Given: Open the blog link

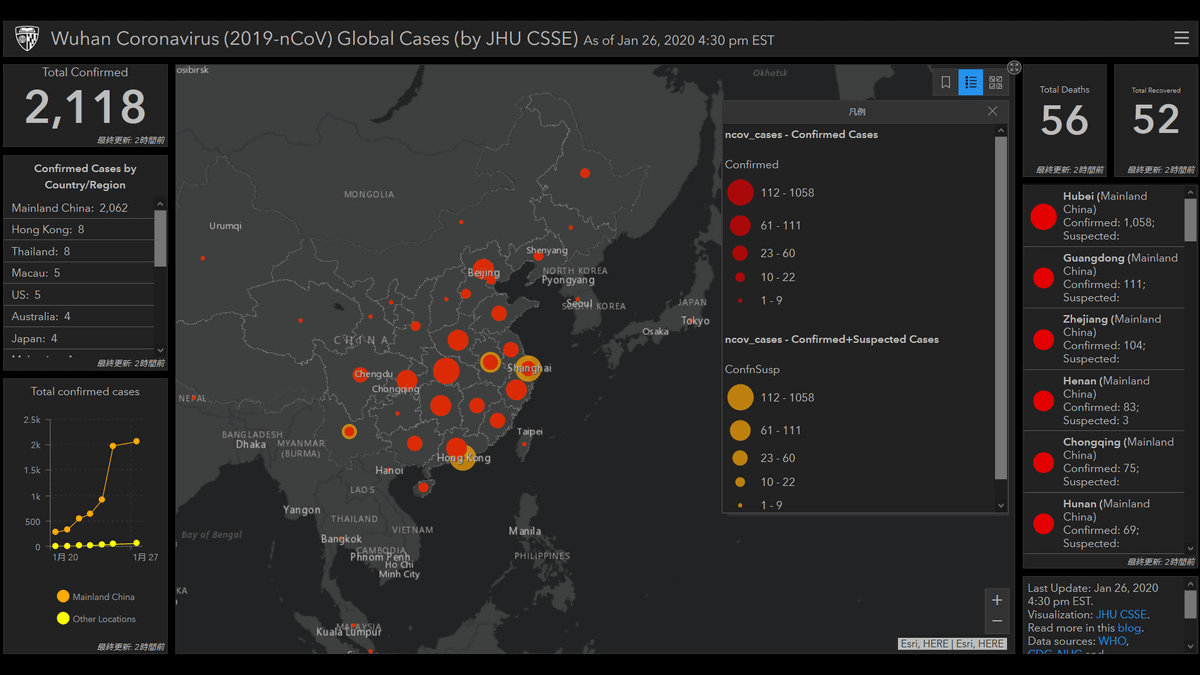Looking at the screenshot, I should click(x=1128, y=628).
